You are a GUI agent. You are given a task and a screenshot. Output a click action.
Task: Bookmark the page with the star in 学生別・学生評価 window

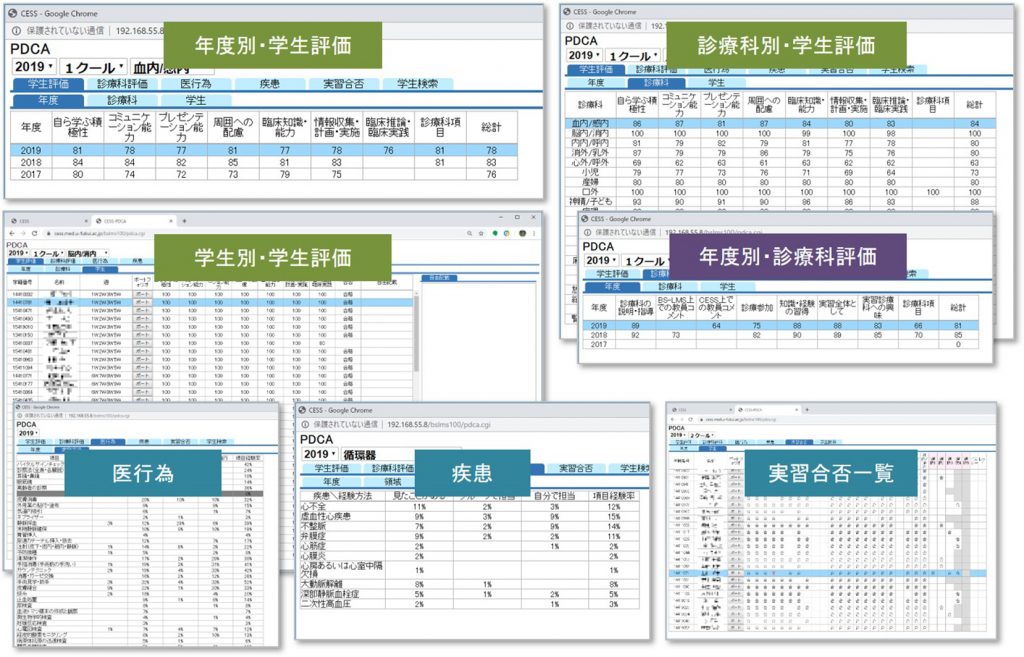click(481, 233)
